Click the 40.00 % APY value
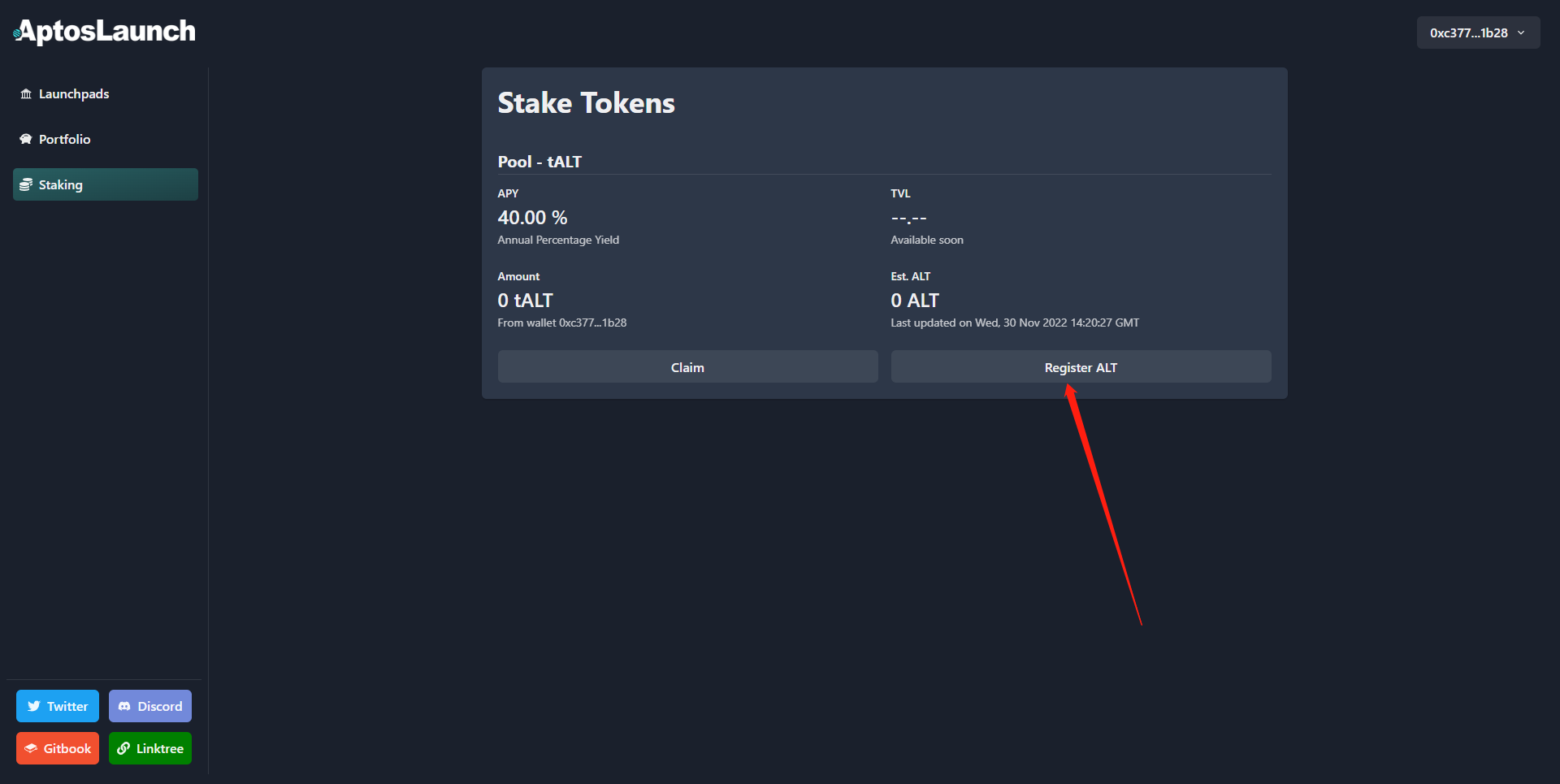Image resolution: width=1560 pixels, height=784 pixels. pos(532,218)
